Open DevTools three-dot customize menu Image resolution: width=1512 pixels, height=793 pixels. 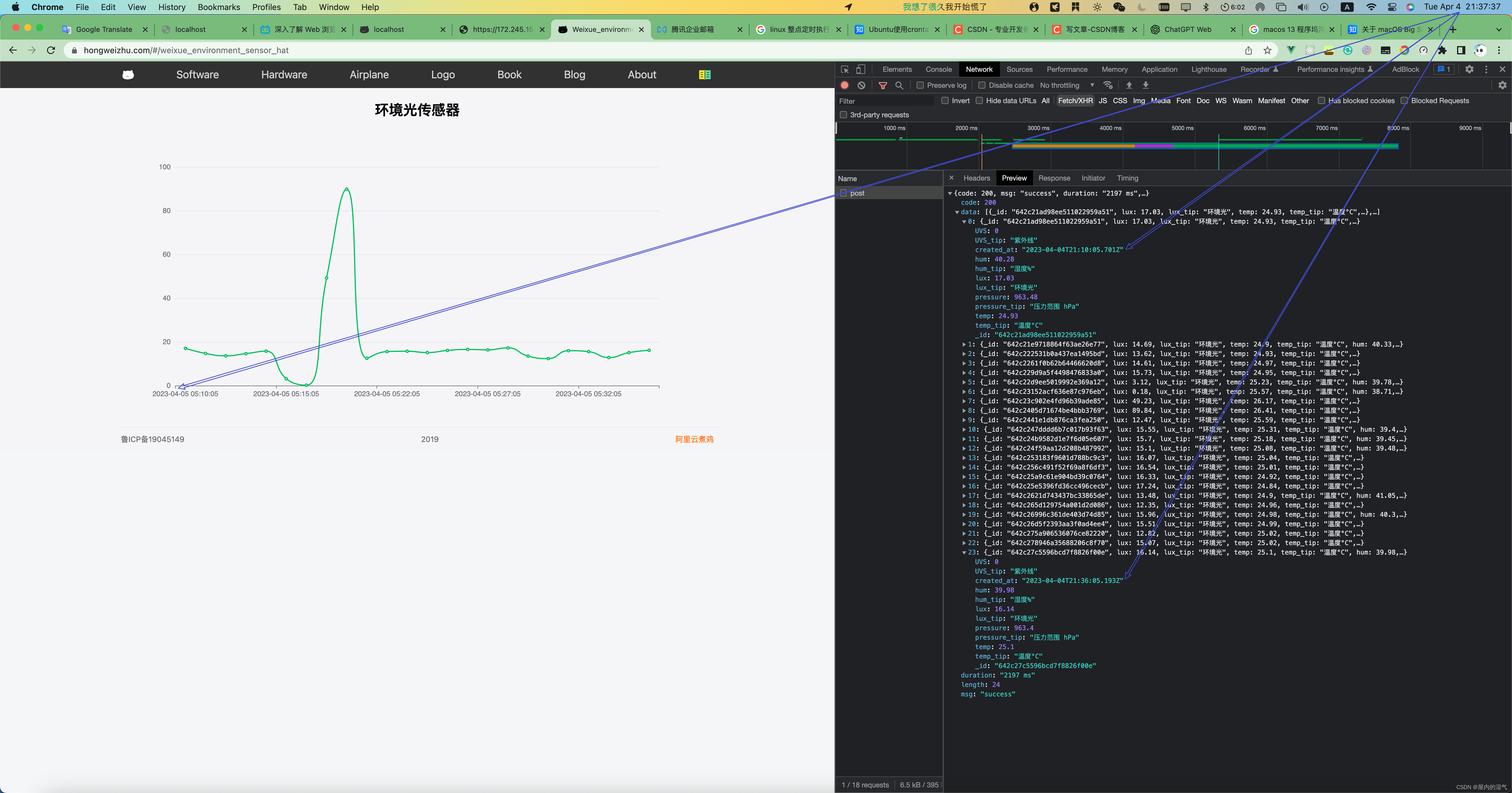coord(1486,69)
